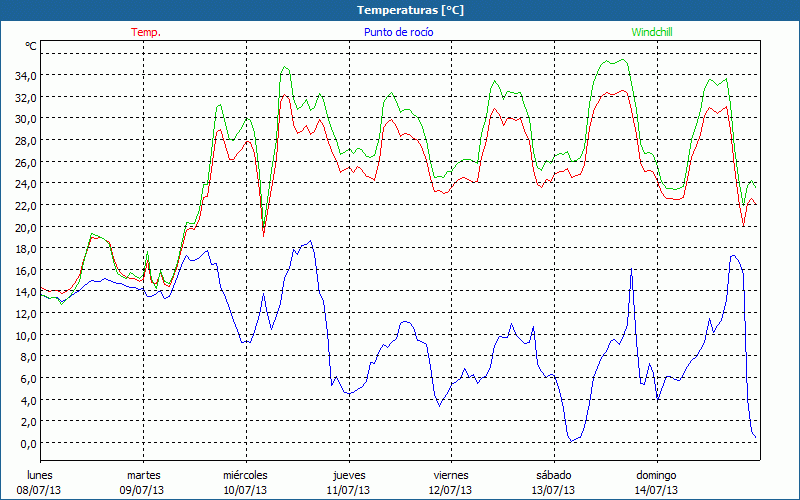Screen dimensions: 800x500
Task: Click the °C unit label above the axis
Action: (31, 47)
